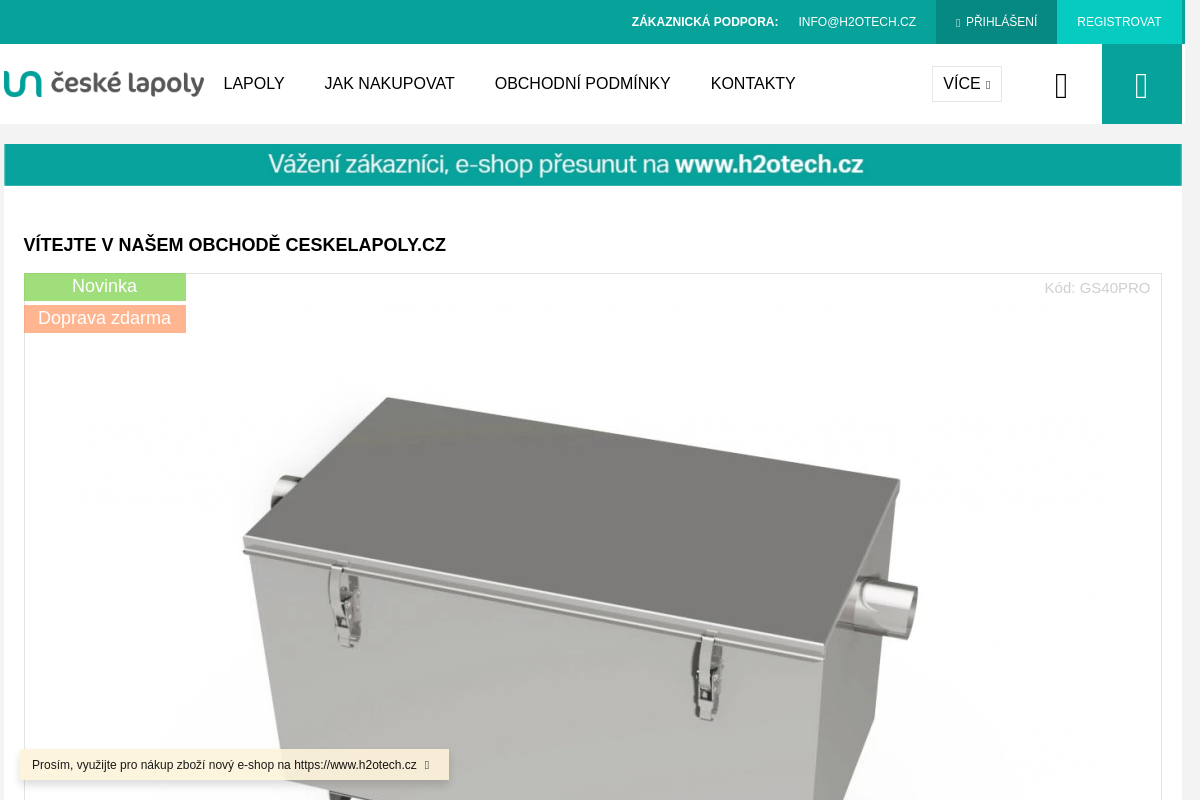This screenshot has width=1200, height=800.
Task: Click the green Novinka tag
Action: click(x=105, y=287)
